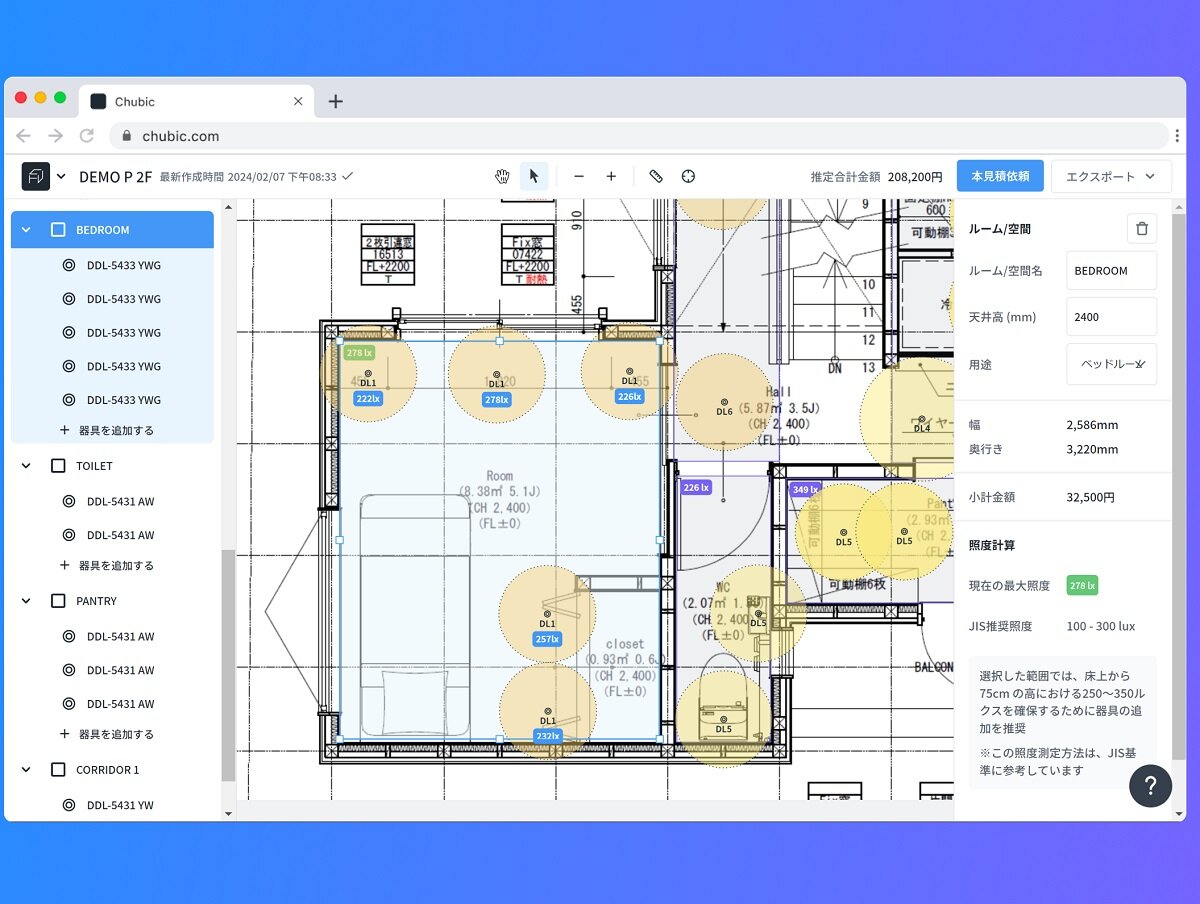
Task: Open dropdown arrow beside the logo
Action: click(61, 176)
